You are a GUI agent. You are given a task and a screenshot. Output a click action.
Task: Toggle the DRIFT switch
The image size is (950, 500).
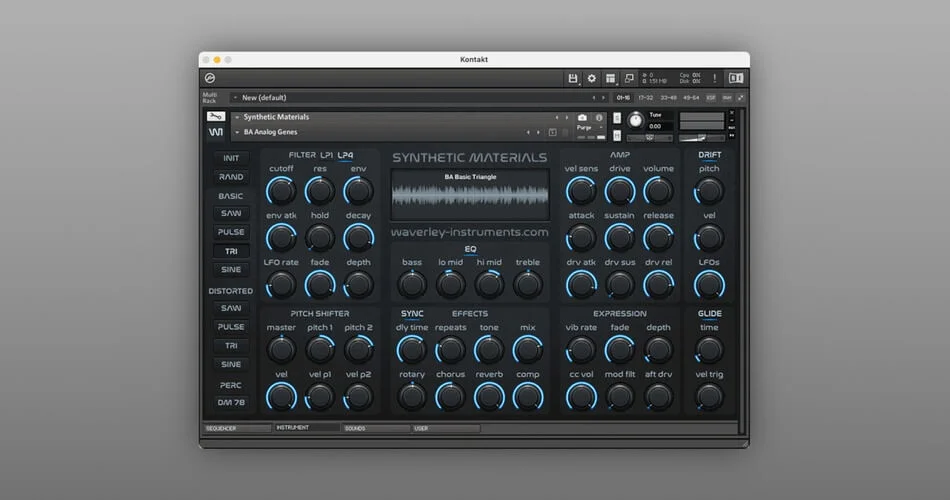[x=709, y=155]
